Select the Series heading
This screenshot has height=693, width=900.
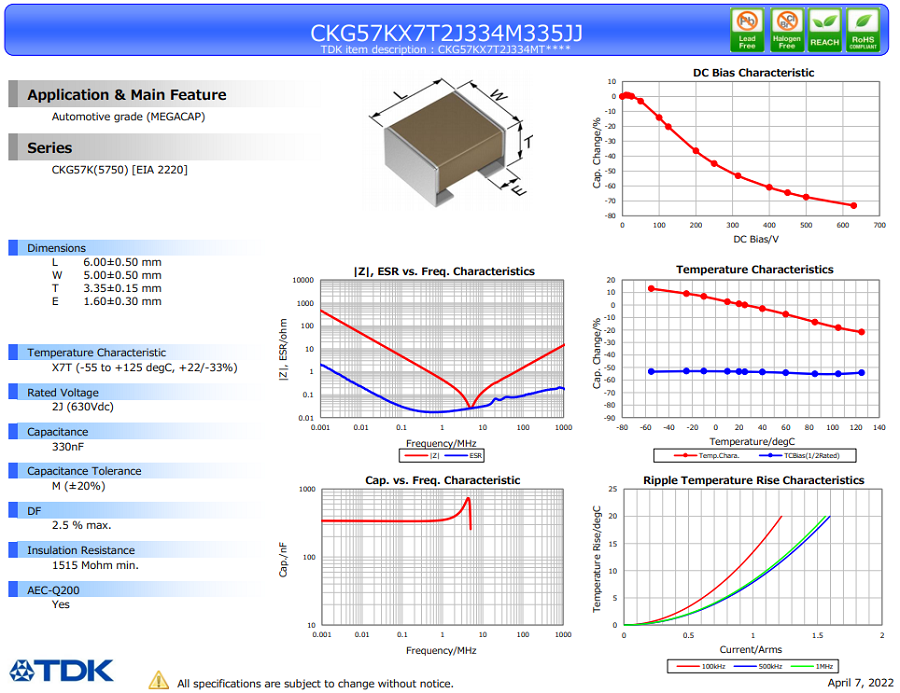coord(49,148)
